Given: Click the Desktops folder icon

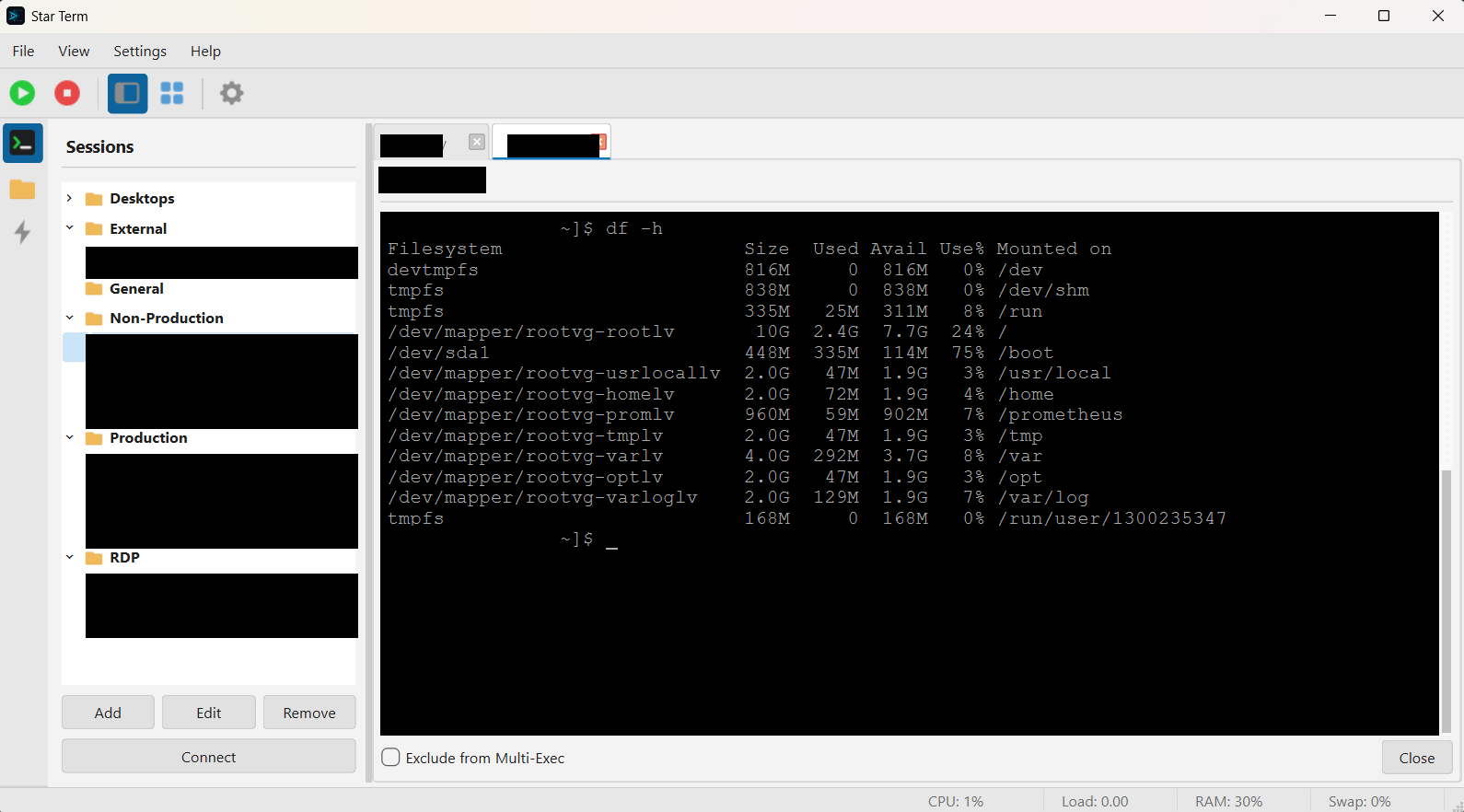Looking at the screenshot, I should pyautogui.click(x=94, y=199).
